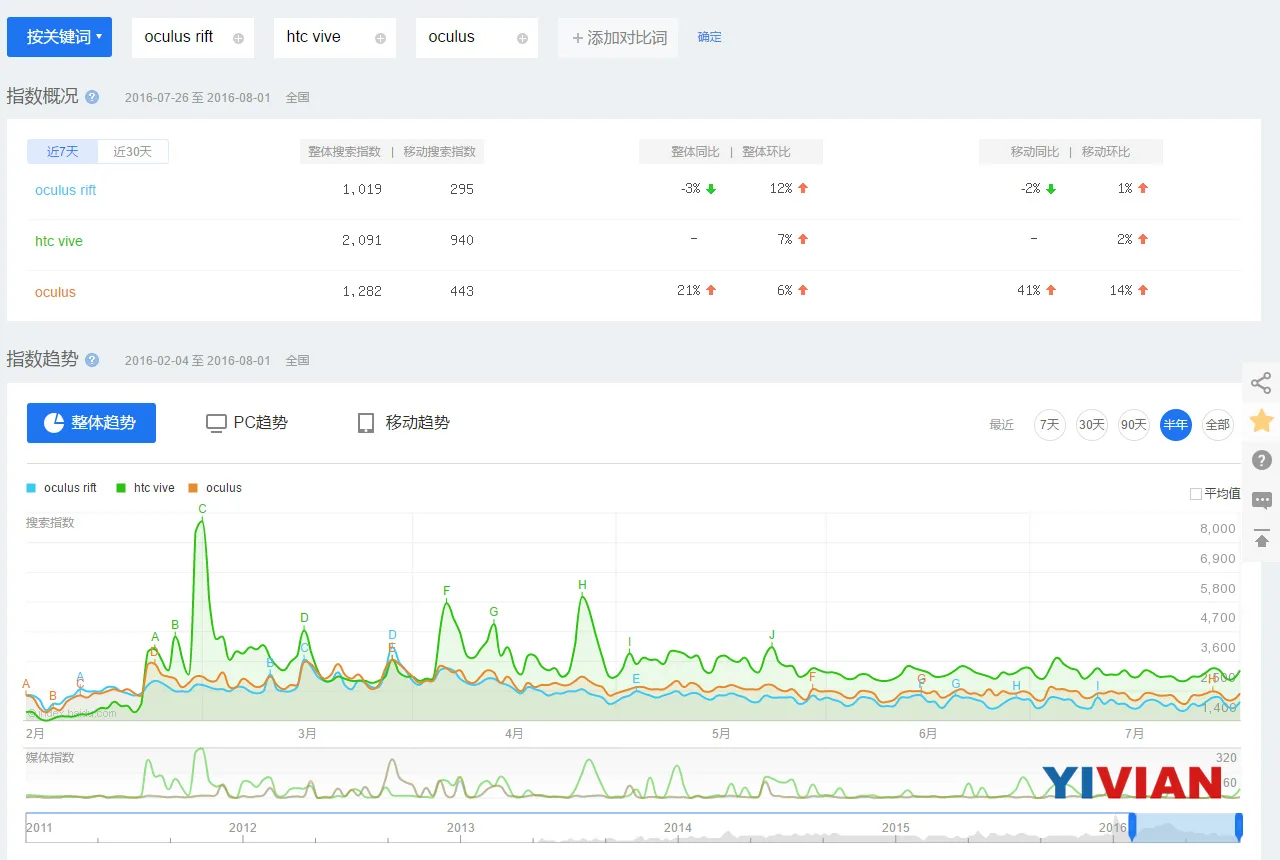Open the oculus rift keyword link in table
Image resolution: width=1280 pixels, height=860 pixels.
pyautogui.click(x=66, y=190)
